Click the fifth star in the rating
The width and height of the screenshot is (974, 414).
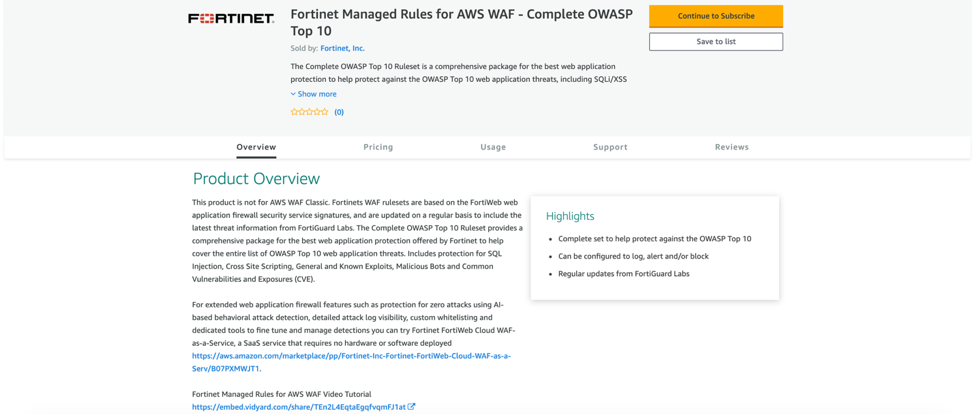(x=325, y=112)
